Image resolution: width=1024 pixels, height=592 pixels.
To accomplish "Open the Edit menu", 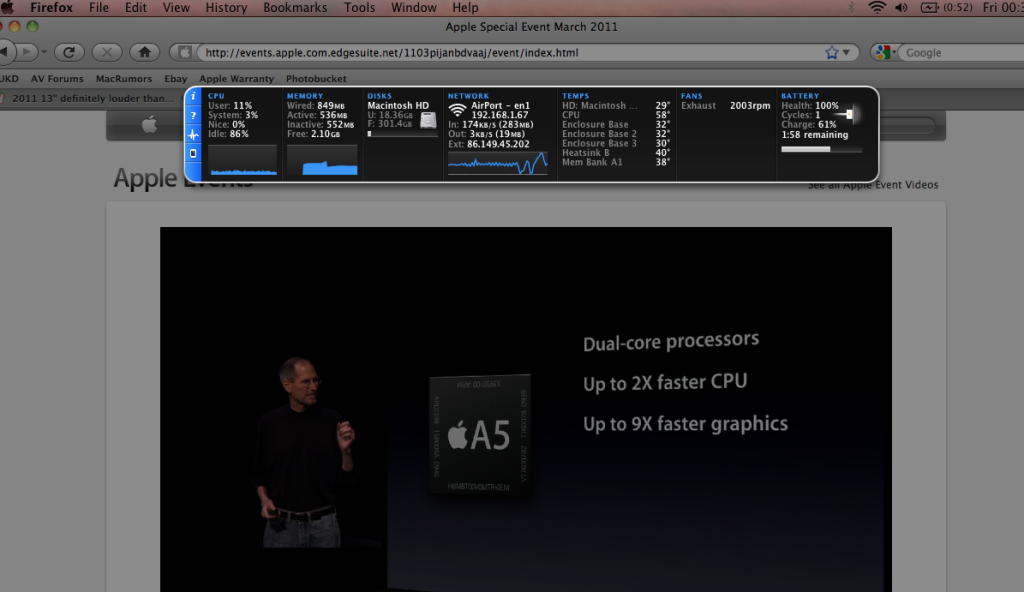I will pos(135,8).
